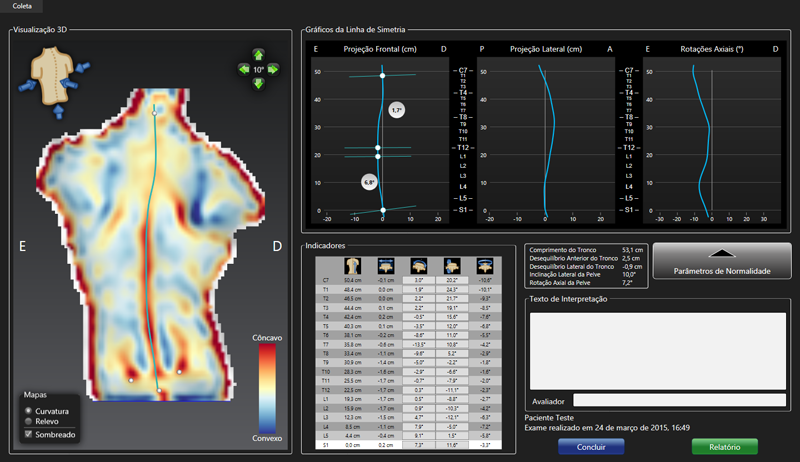This screenshot has height=462, width=800.
Task: Click the green Relatório button
Action: (x=724, y=447)
